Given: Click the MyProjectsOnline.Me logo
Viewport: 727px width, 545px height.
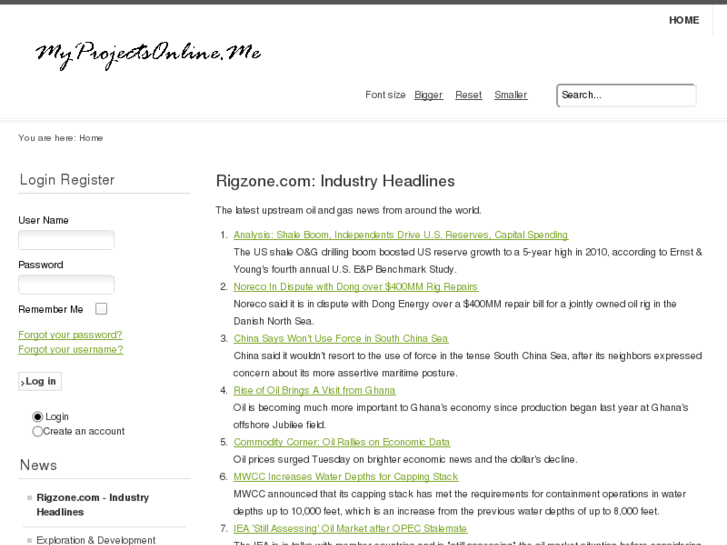Looking at the screenshot, I should [x=148, y=56].
